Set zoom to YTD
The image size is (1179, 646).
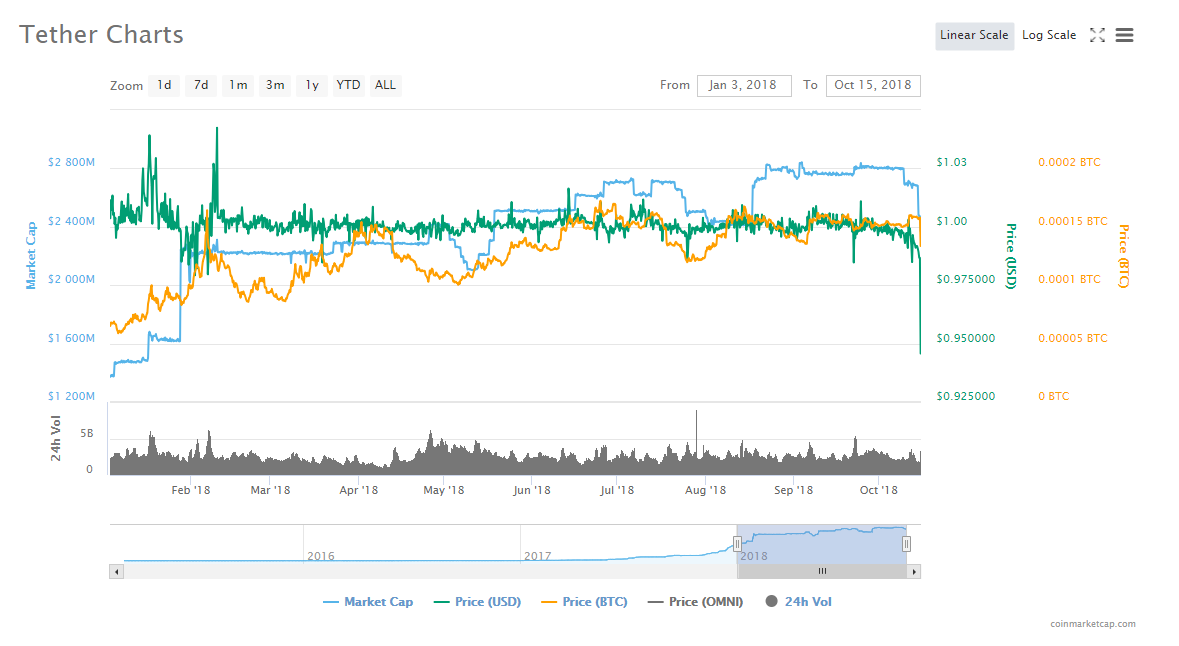click(x=348, y=85)
